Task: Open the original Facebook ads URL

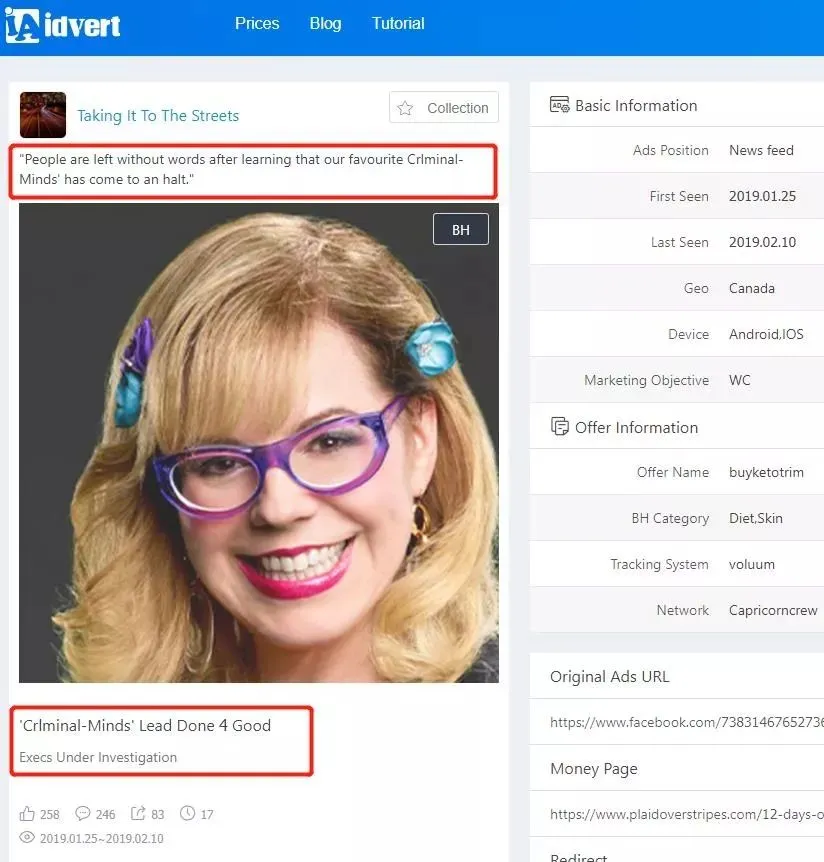Action: pos(687,722)
